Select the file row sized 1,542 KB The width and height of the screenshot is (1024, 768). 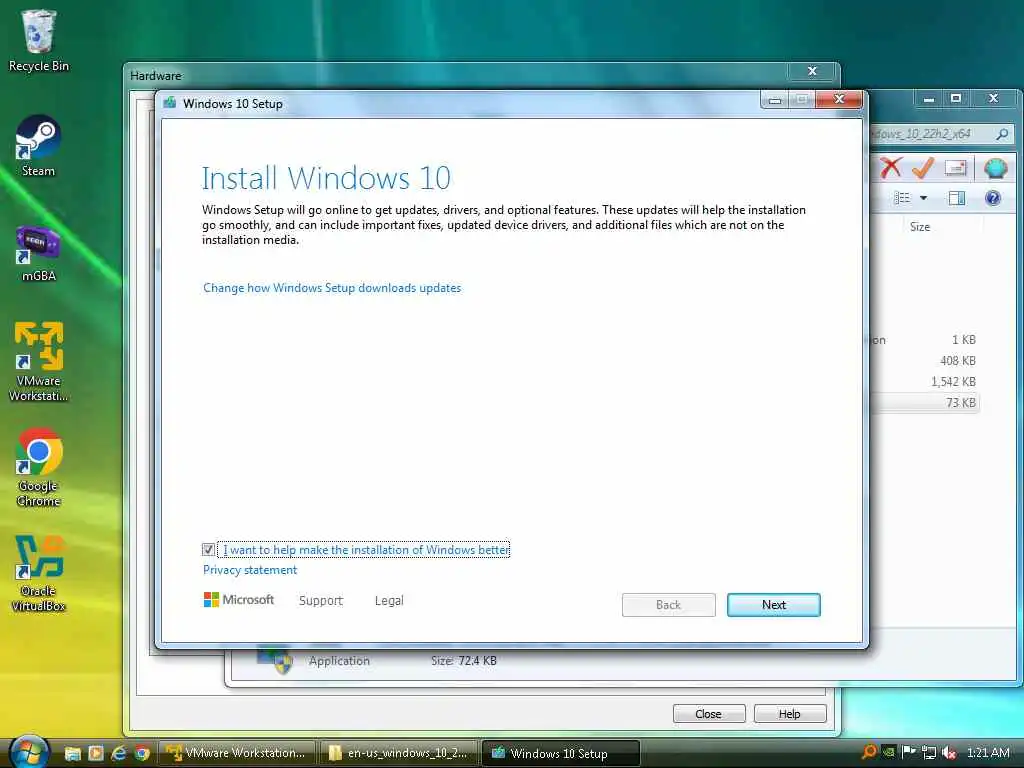click(x=924, y=381)
